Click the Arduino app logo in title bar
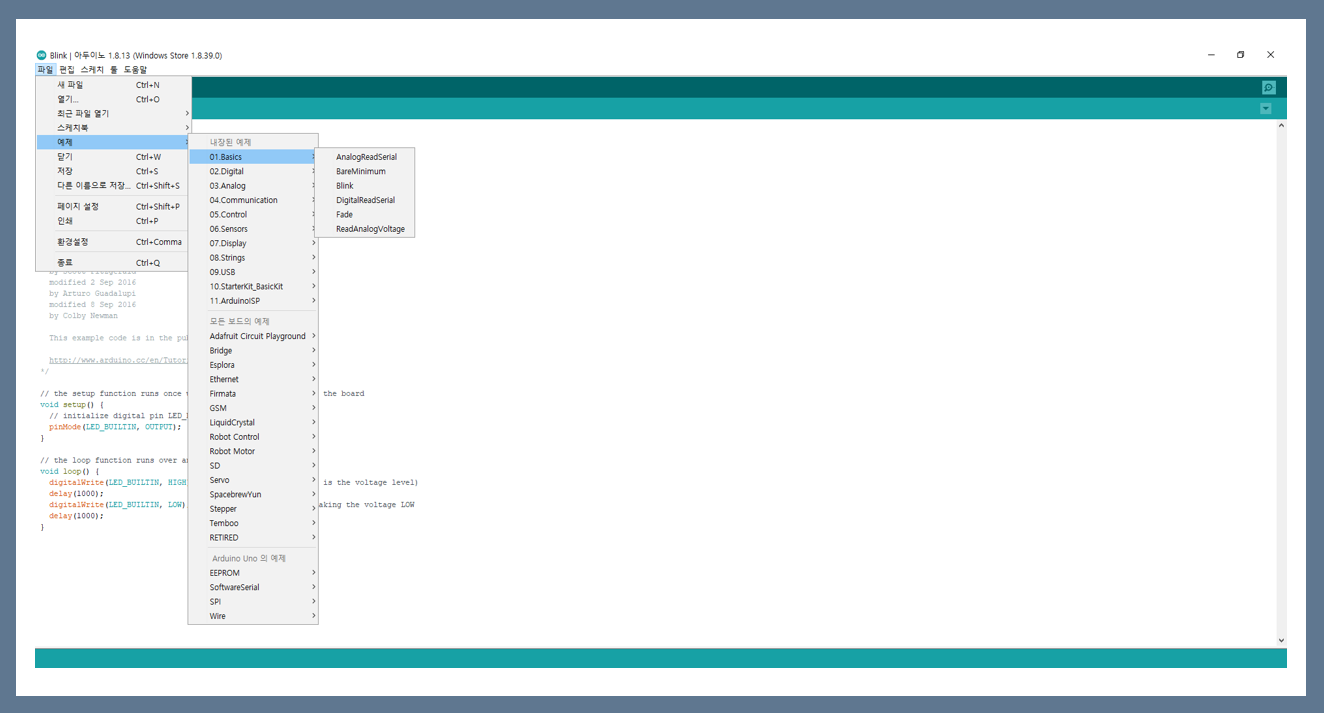 click(x=41, y=55)
